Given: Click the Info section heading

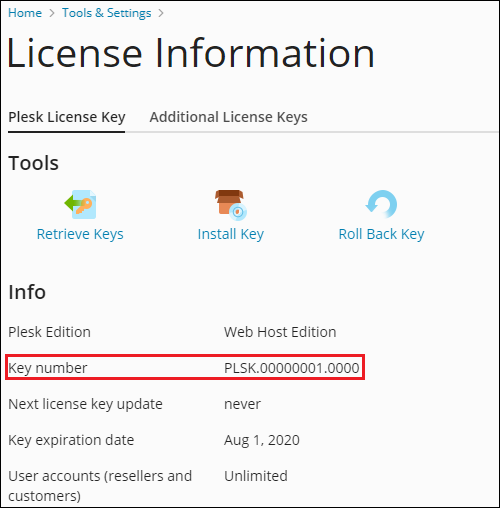Looking at the screenshot, I should pyautogui.click(x=27, y=292).
